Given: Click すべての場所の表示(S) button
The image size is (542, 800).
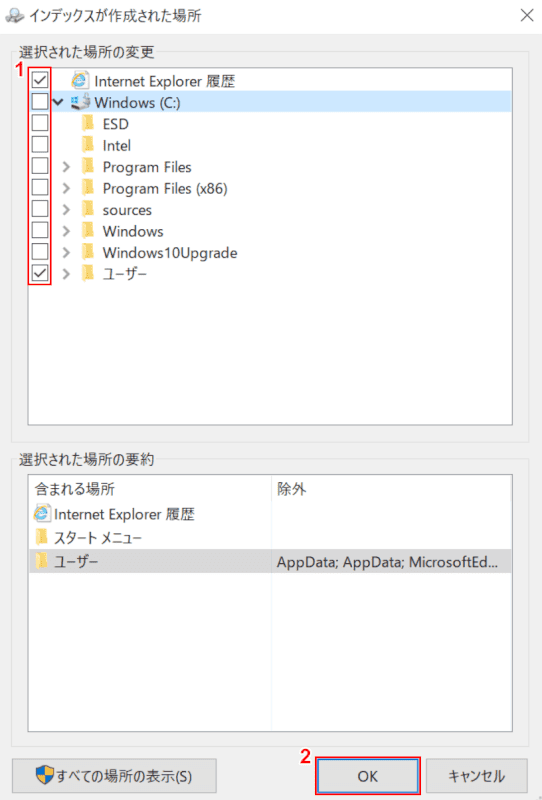Looking at the screenshot, I should (x=114, y=776).
